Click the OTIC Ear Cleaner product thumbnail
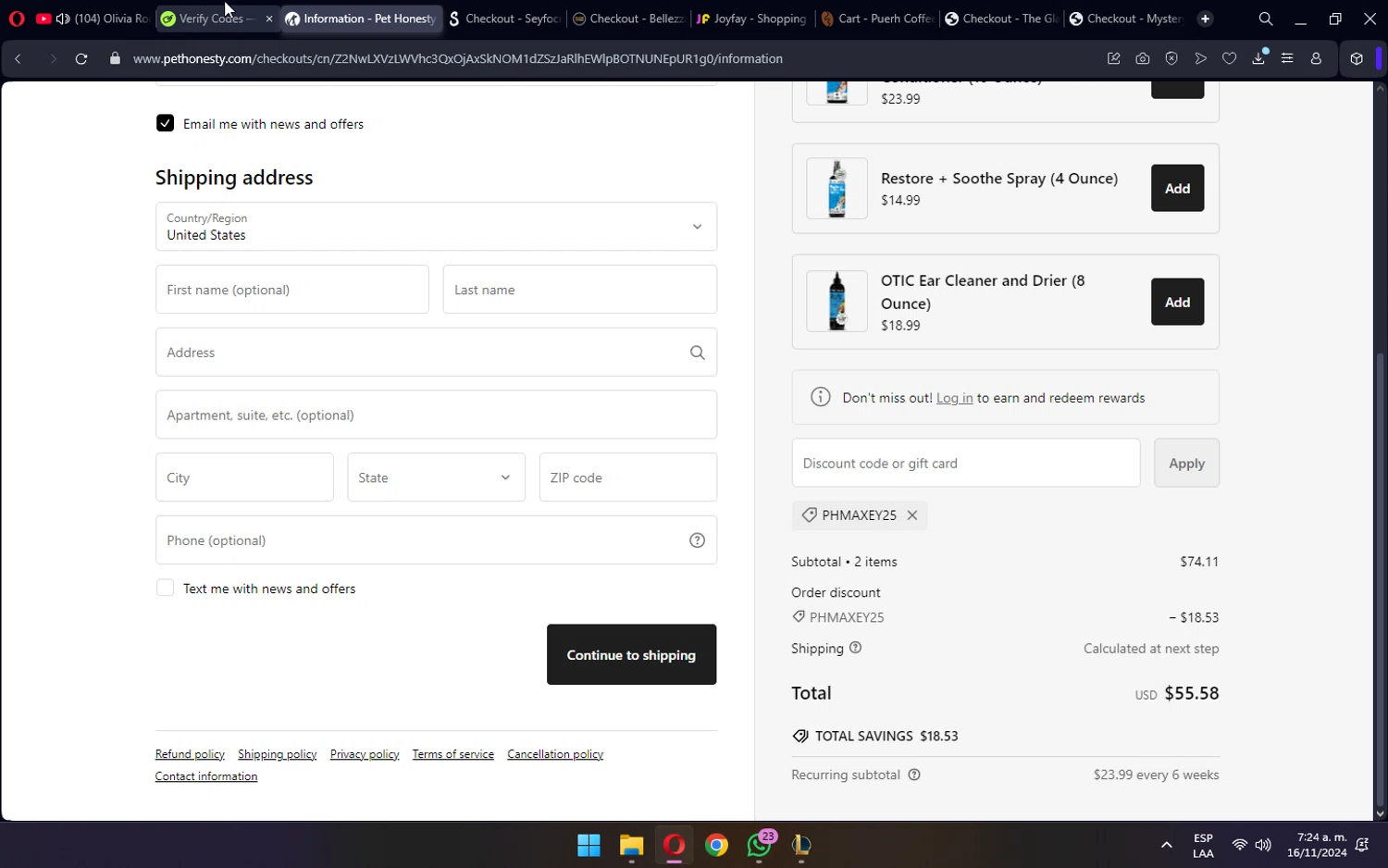The height and width of the screenshot is (868, 1388). [x=837, y=302]
